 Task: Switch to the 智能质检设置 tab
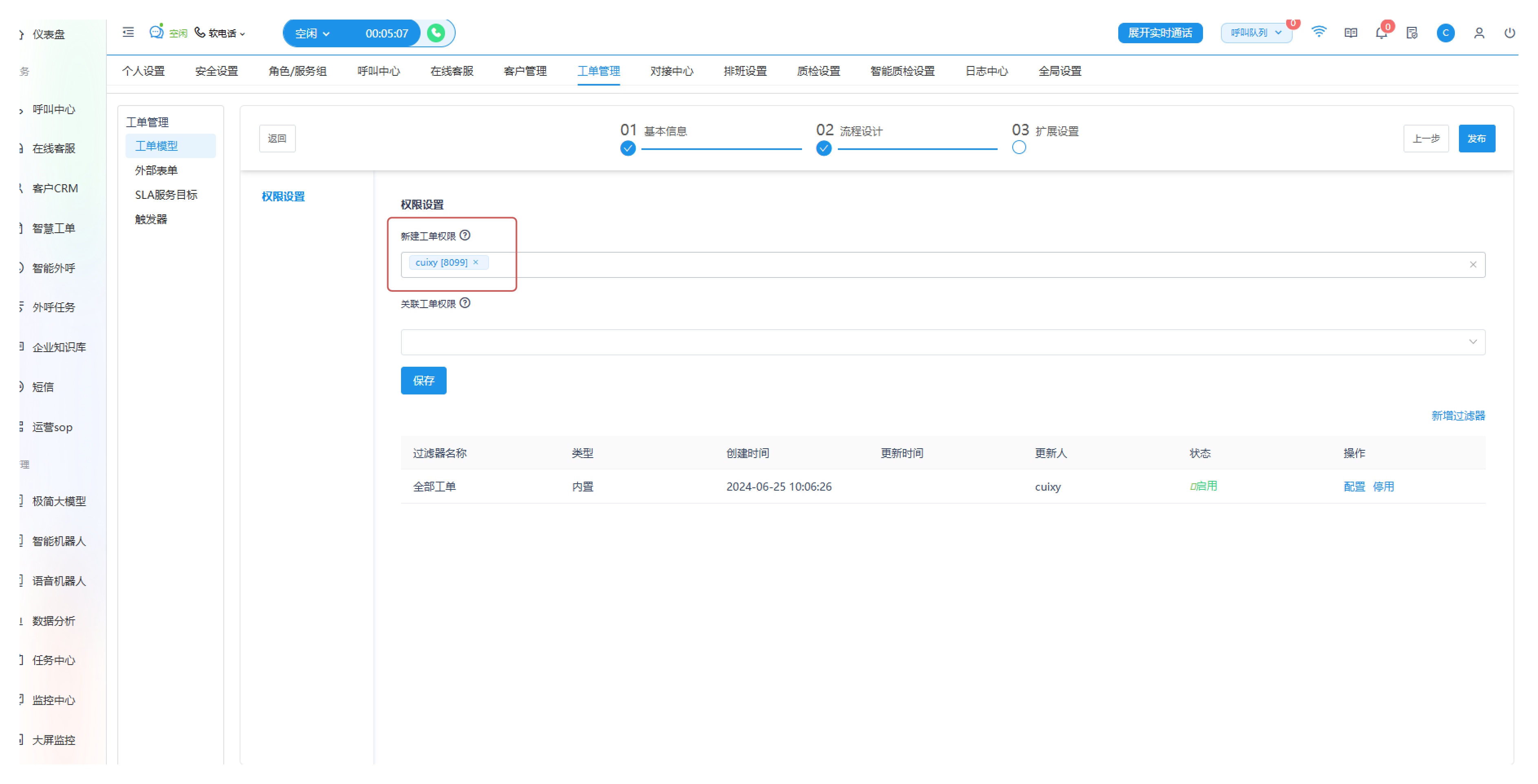[x=902, y=71]
